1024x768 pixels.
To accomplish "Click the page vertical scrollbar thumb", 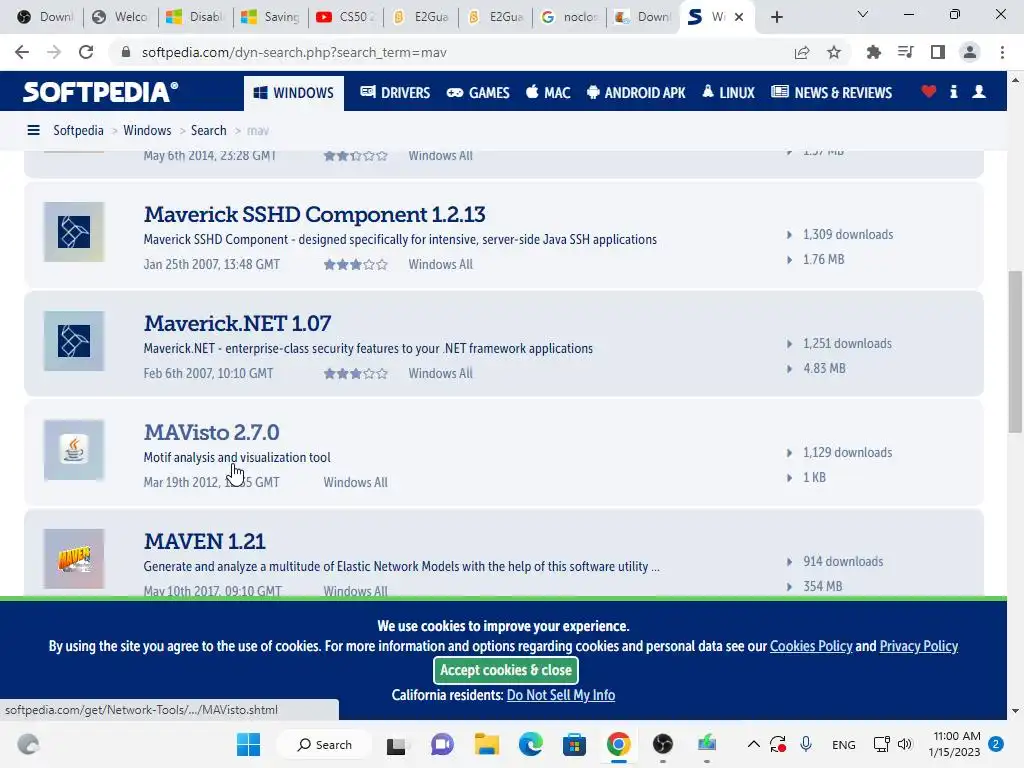I will pyautogui.click(x=1015, y=351).
